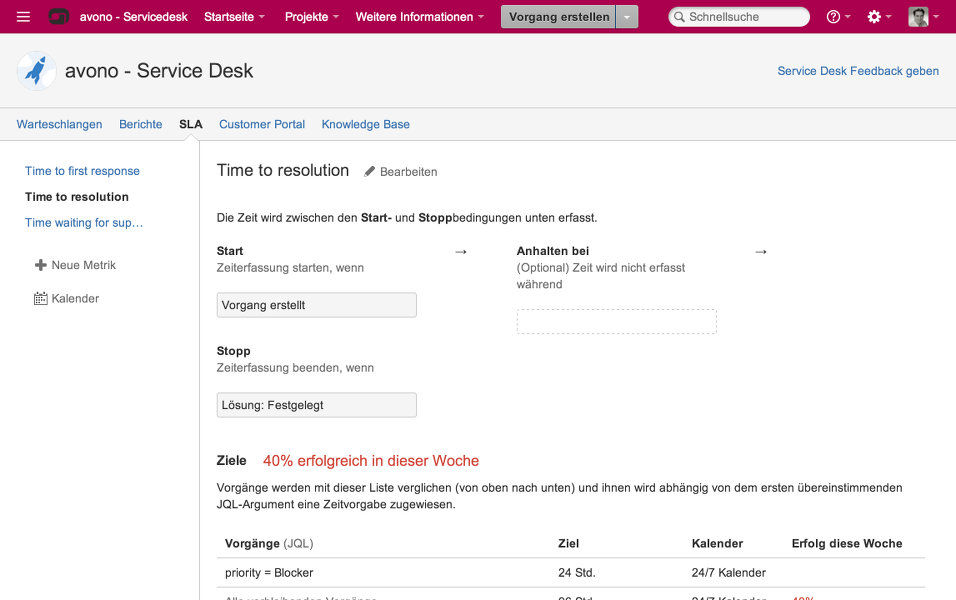This screenshot has width=956, height=600.
Task: Expand the Startseite dropdown menu
Action: click(234, 17)
